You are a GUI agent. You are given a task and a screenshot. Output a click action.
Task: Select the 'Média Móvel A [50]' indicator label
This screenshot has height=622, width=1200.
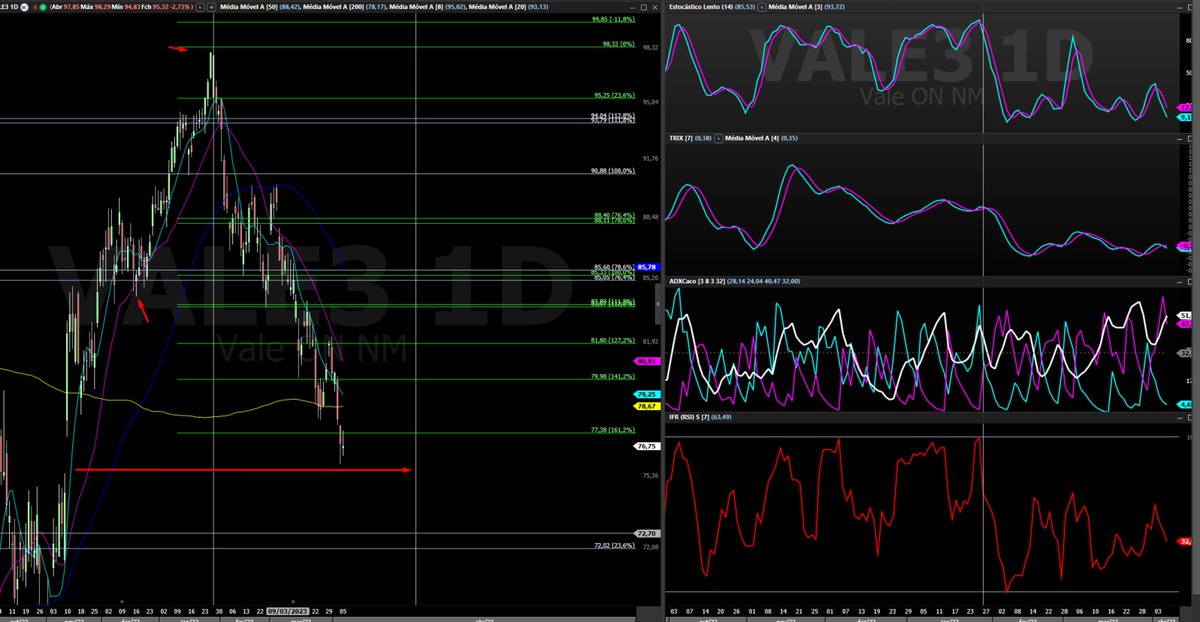248,6
